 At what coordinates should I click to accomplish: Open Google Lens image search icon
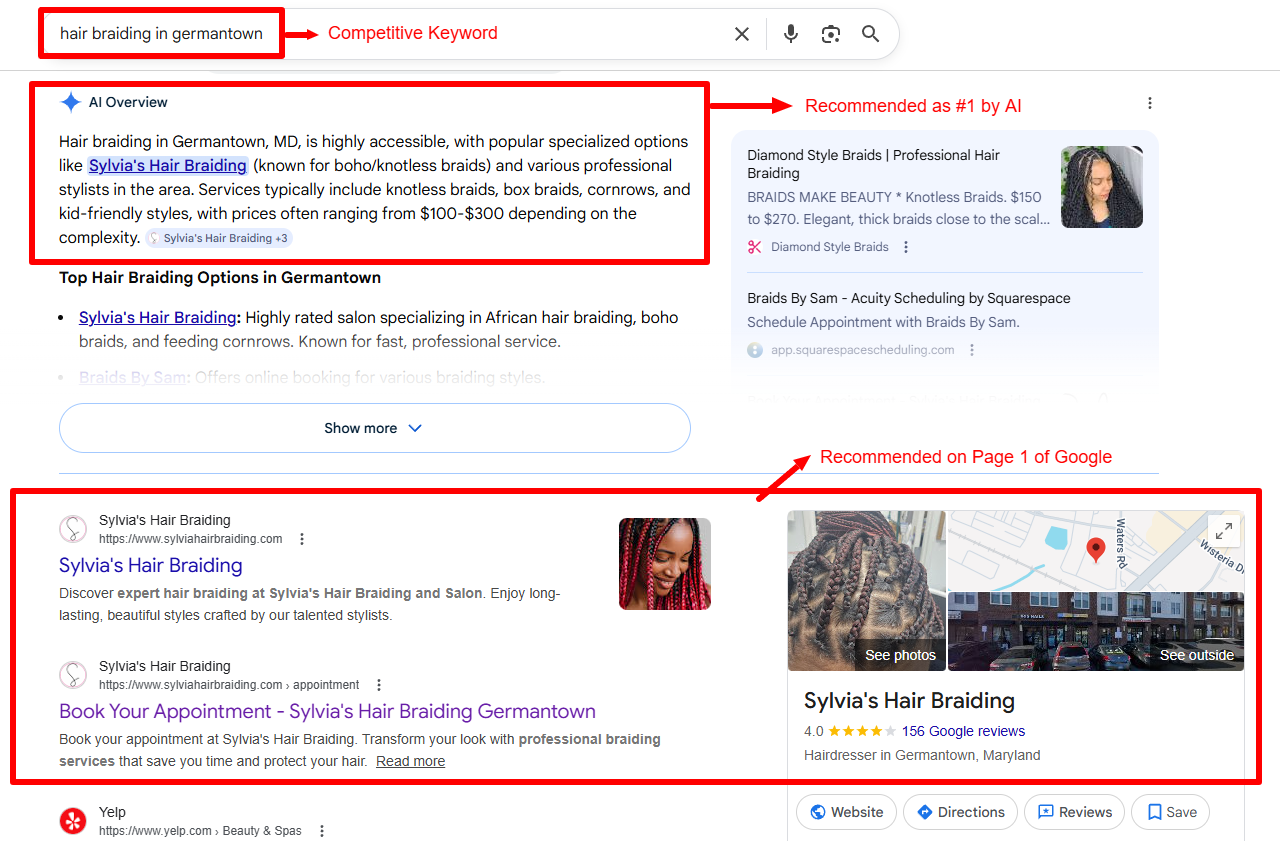pos(831,34)
